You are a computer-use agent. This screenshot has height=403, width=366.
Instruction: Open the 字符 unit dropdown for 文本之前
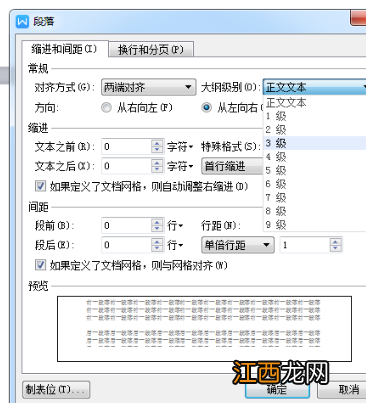pyautogui.click(x=180, y=147)
